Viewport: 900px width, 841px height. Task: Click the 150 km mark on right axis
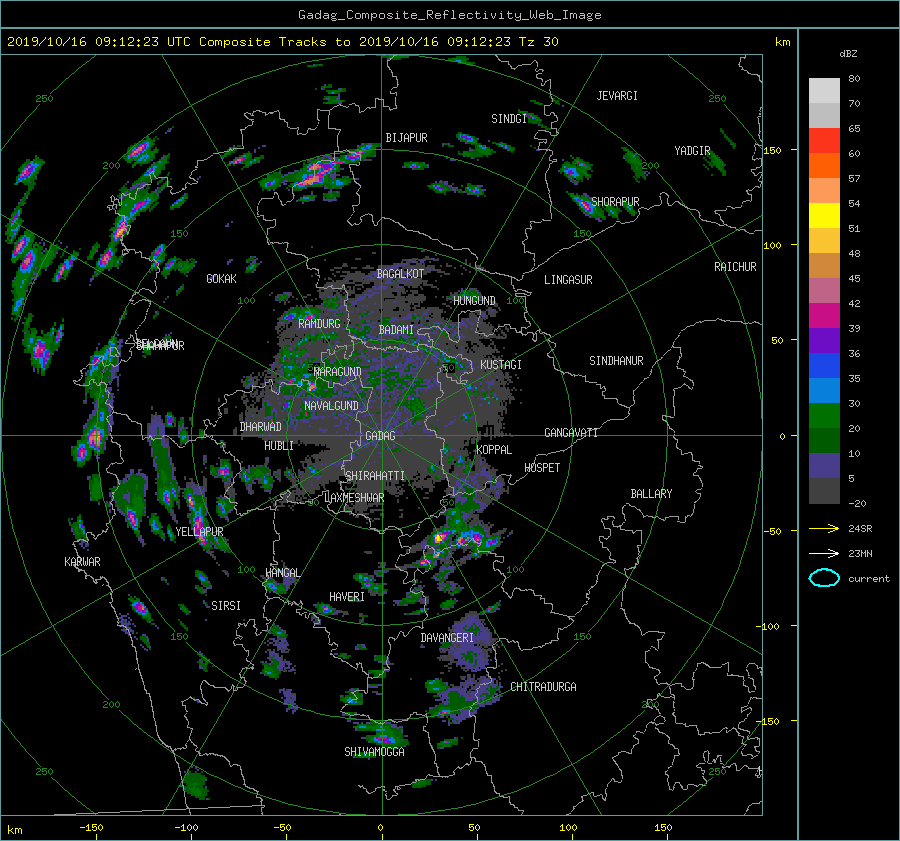[x=773, y=150]
